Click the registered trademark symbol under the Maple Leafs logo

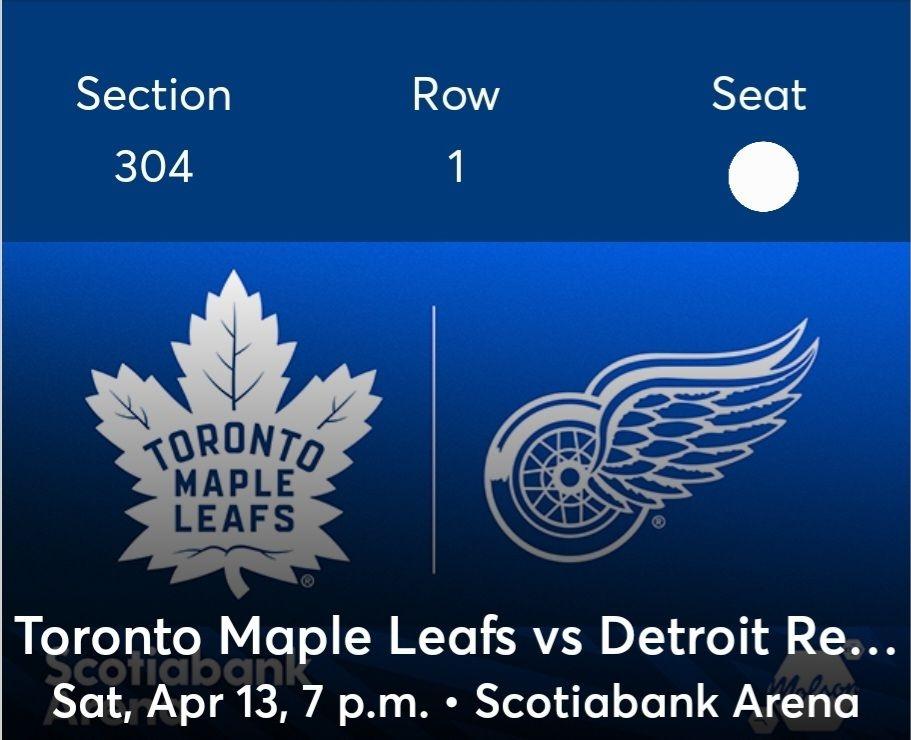[x=308, y=580]
